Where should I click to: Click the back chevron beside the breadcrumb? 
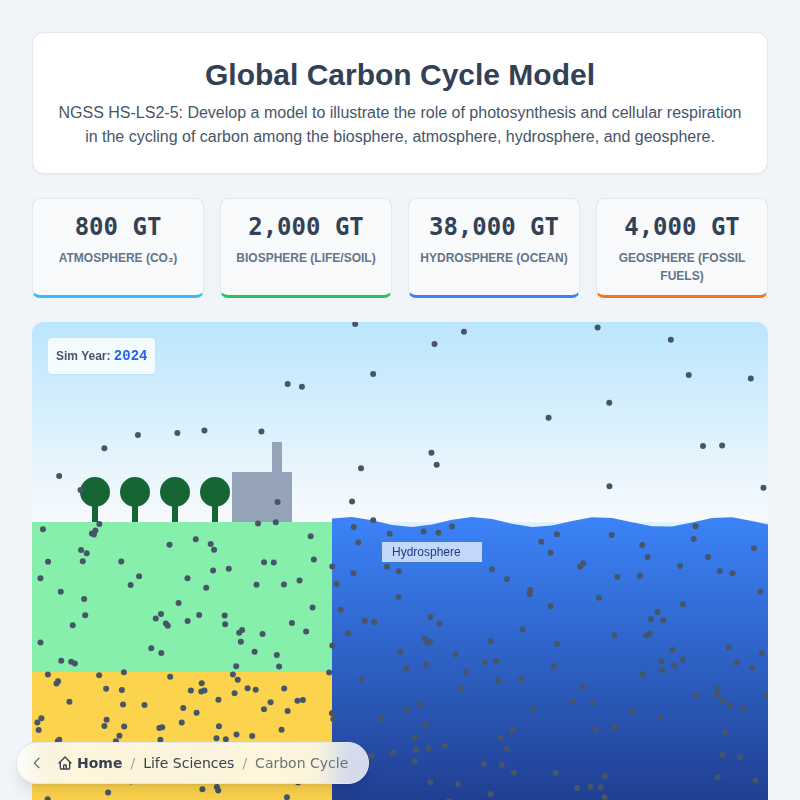tap(36, 763)
